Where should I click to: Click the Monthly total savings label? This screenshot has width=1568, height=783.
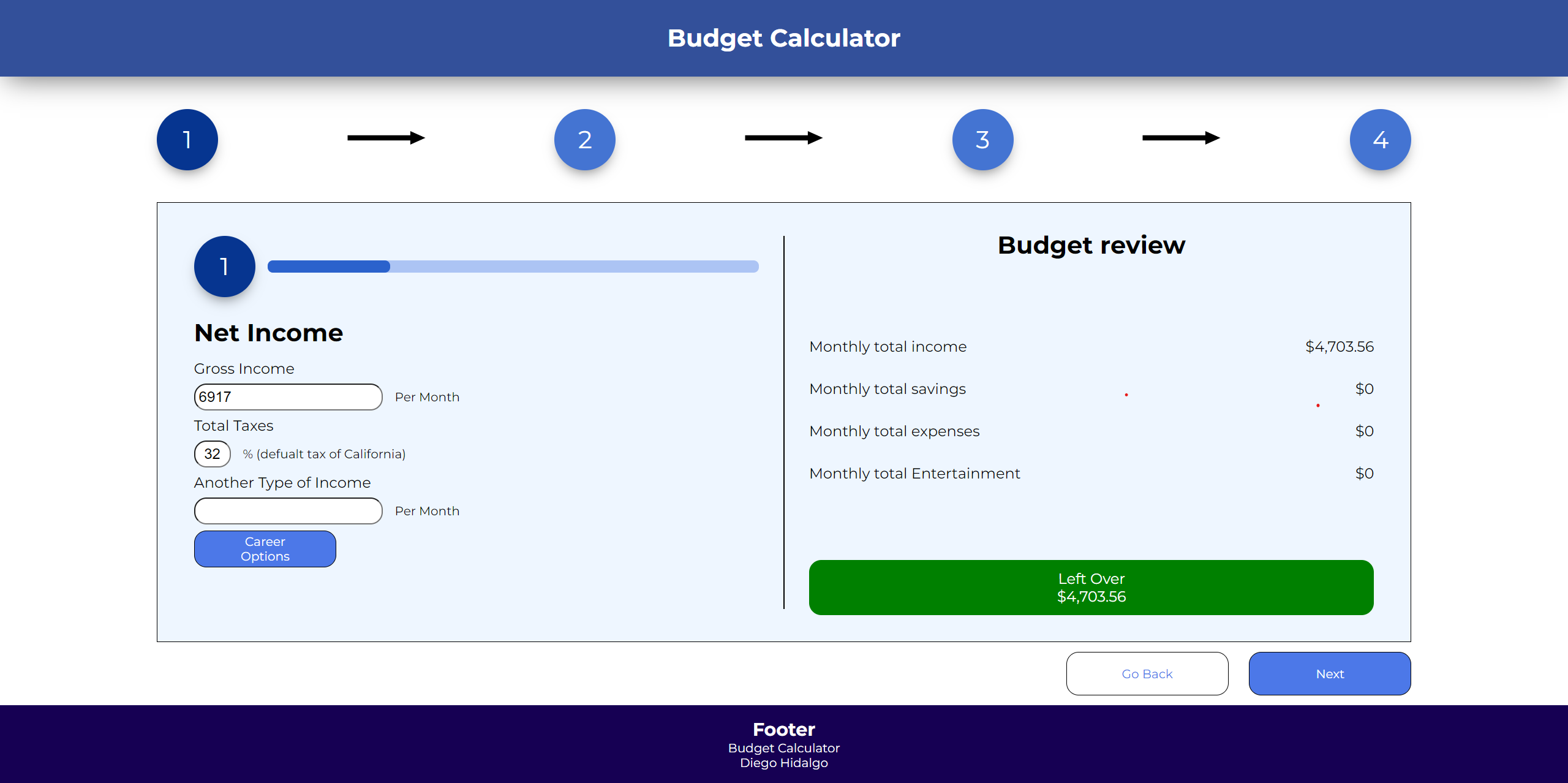pos(888,389)
